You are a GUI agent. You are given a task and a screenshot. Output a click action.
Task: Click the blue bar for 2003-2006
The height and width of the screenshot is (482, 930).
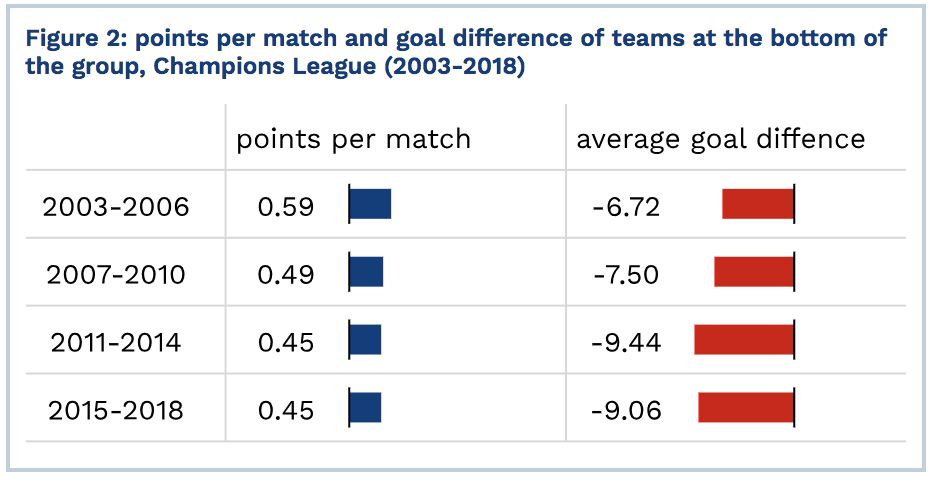coord(371,204)
